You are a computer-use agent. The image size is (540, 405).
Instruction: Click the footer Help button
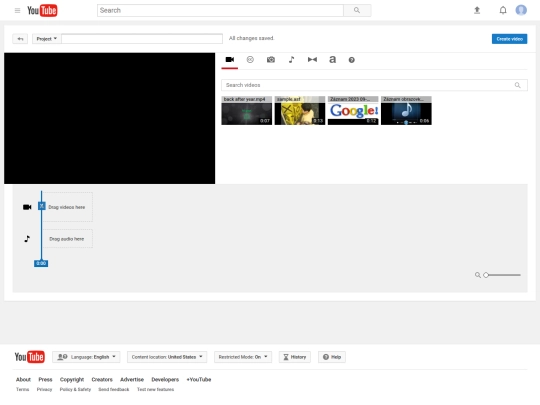pyautogui.click(x=332, y=357)
